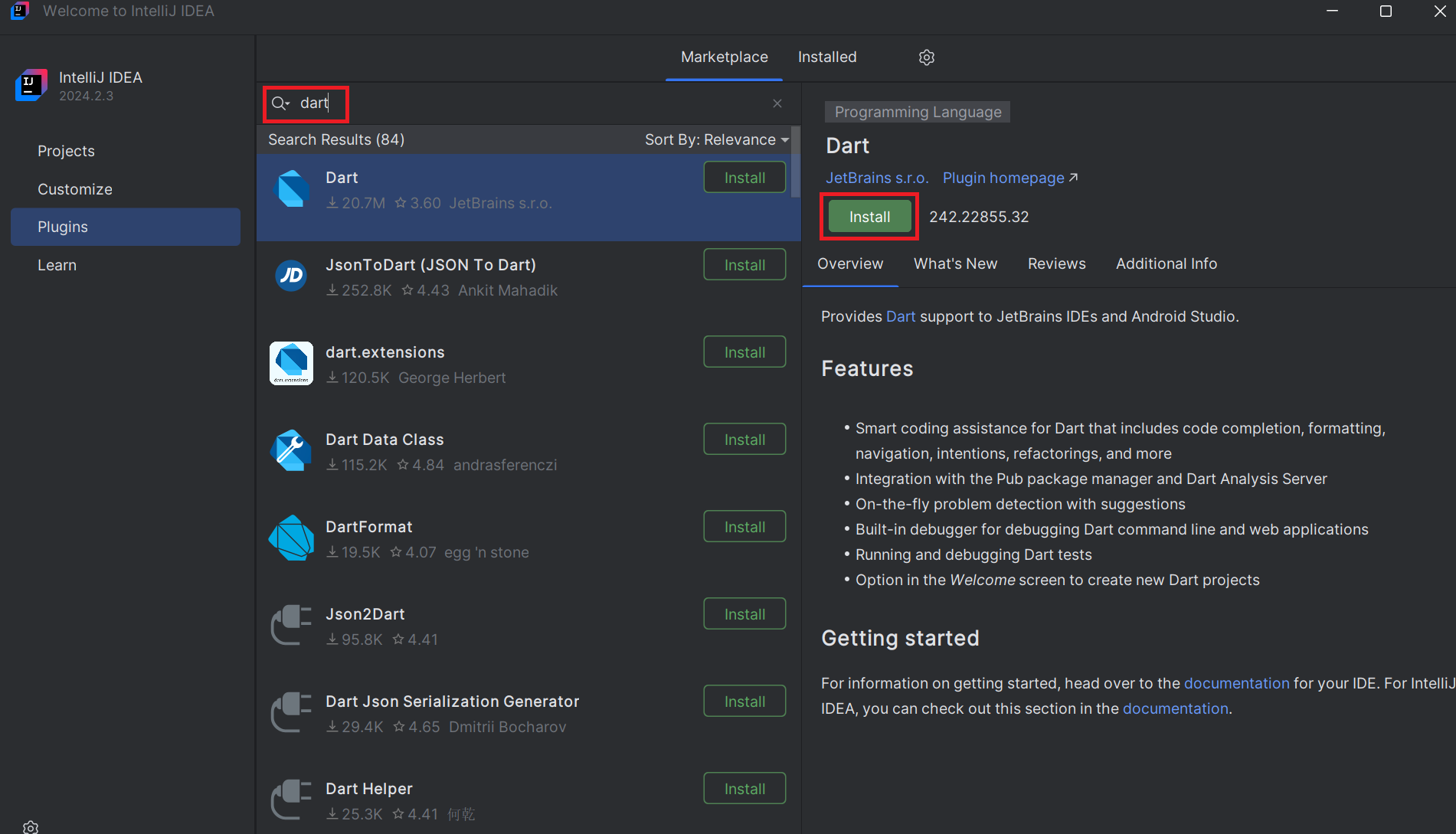
Task: Clear the plugin search text
Action: (x=777, y=103)
